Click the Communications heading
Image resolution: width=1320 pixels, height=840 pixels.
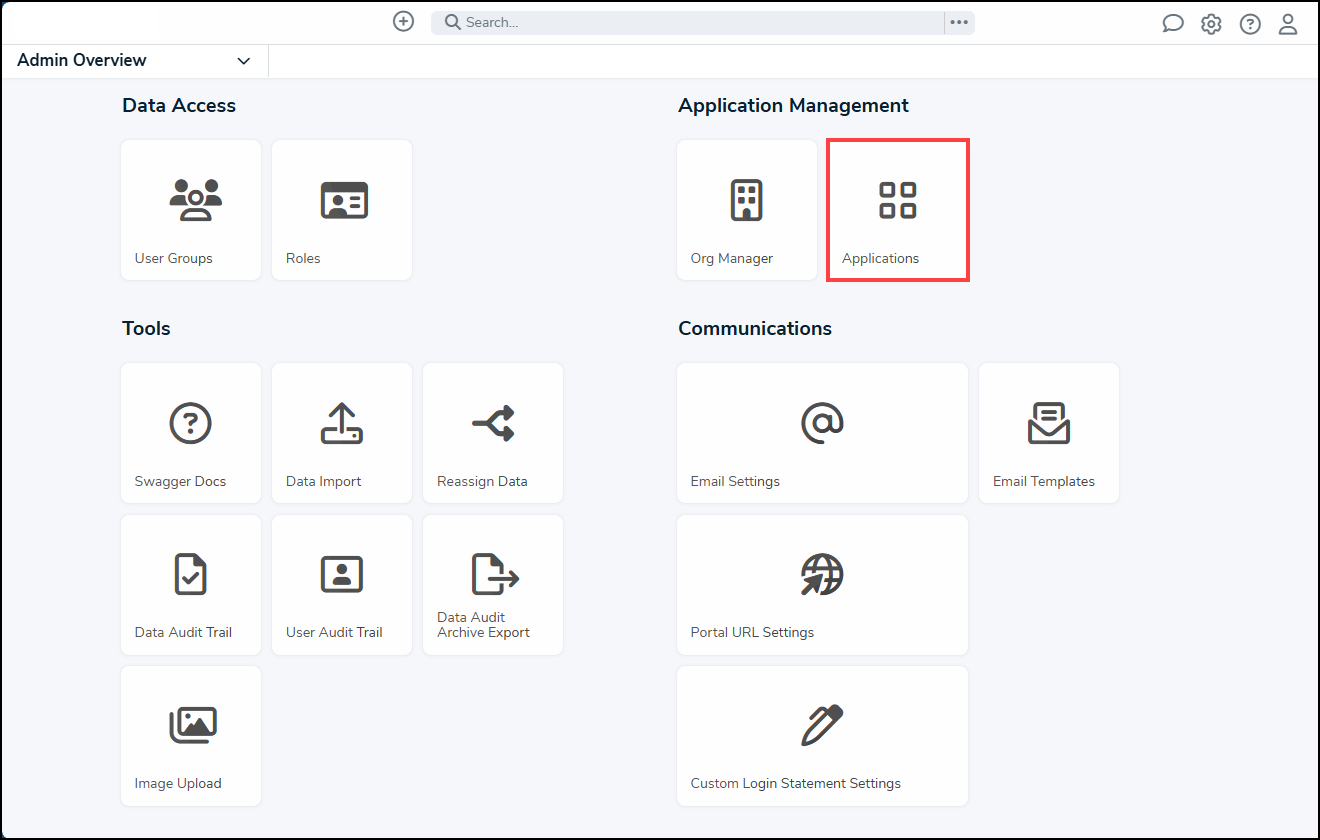(755, 328)
